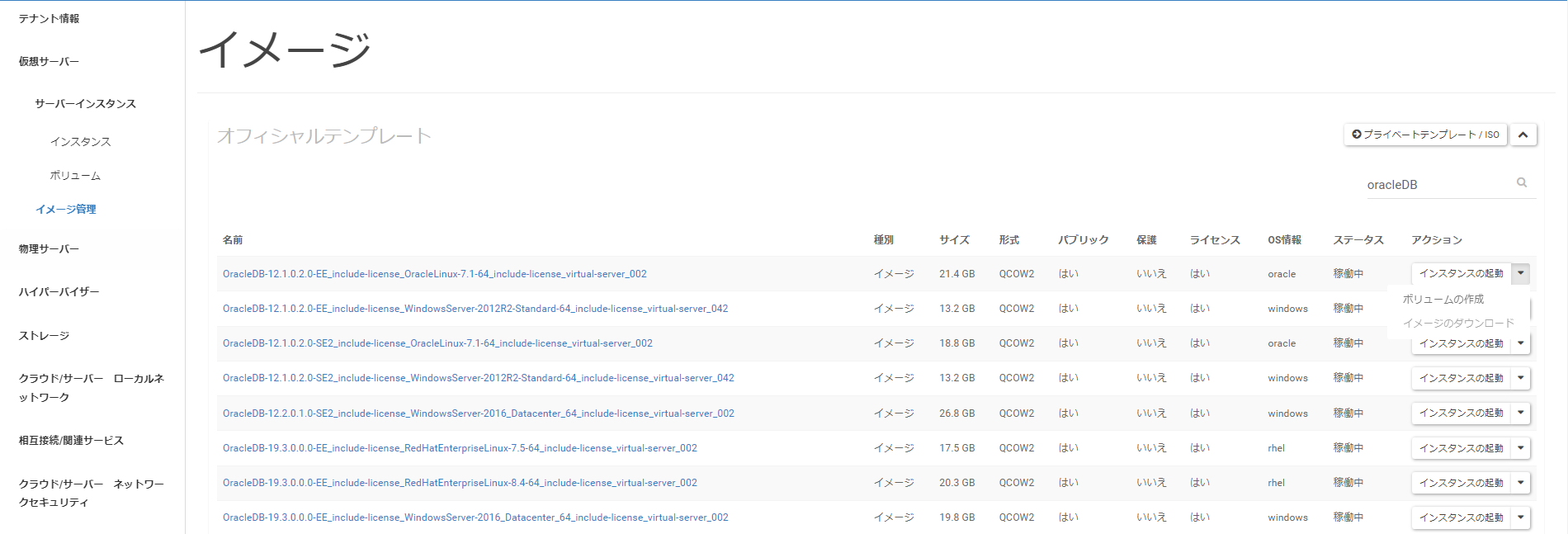Open action caret for the 19.3 WindowsServer-2016 image
The height and width of the screenshot is (534, 1568).
(x=1521, y=517)
